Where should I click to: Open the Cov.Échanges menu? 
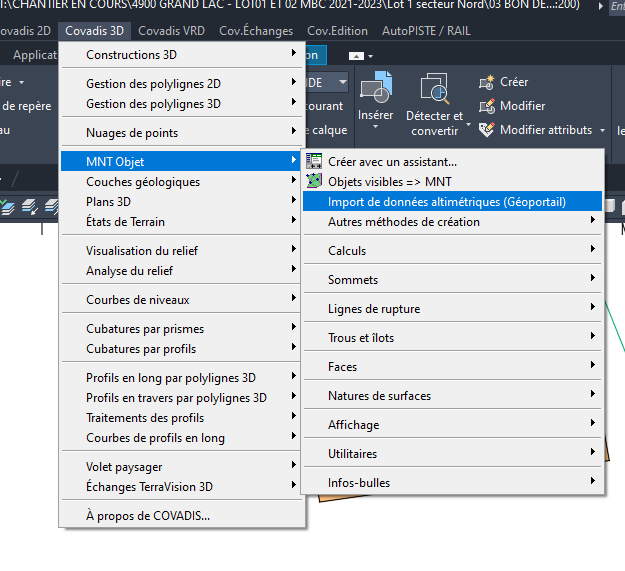pyautogui.click(x=256, y=31)
